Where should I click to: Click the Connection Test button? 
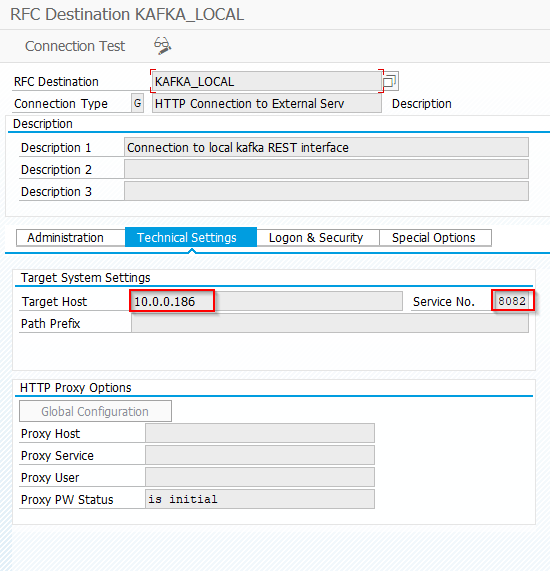(75, 46)
